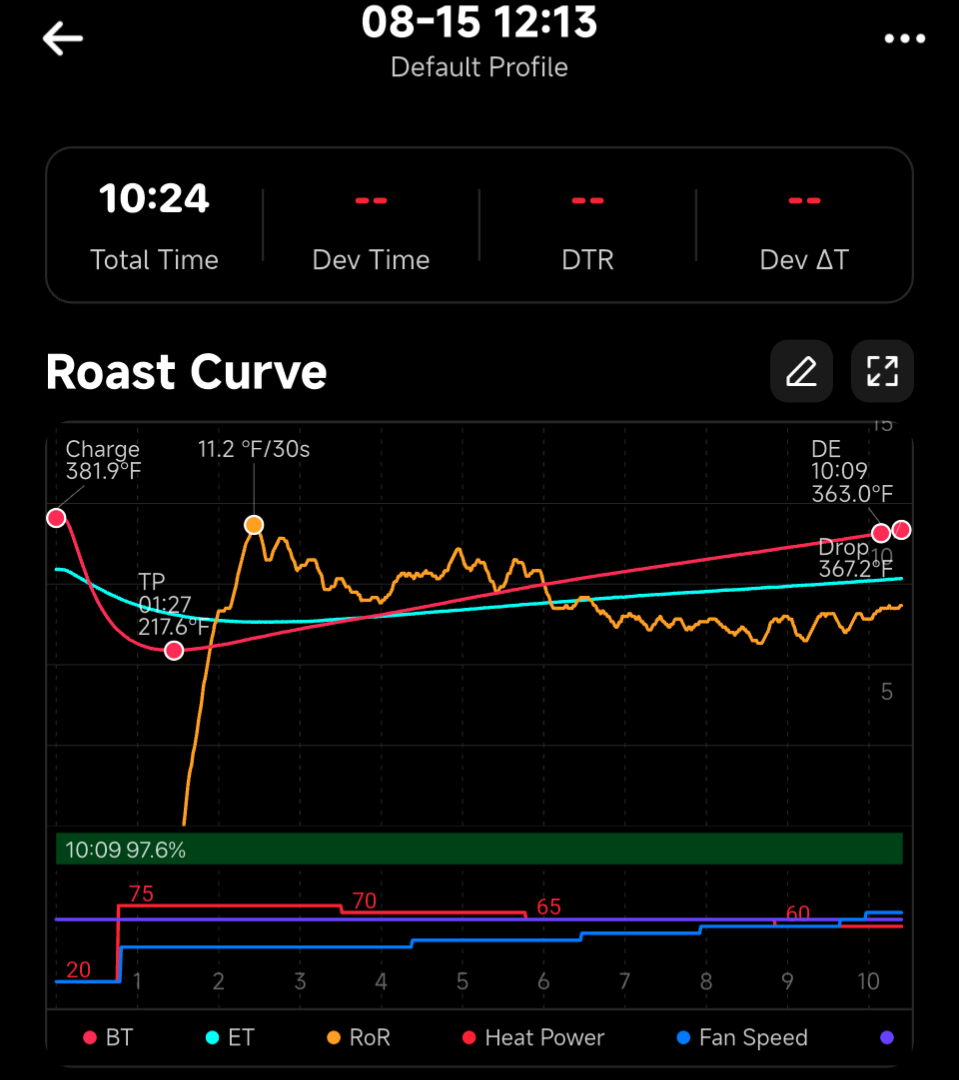This screenshot has height=1080, width=959.
Task: Tap the Default Profile subtitle
Action: coord(480,68)
